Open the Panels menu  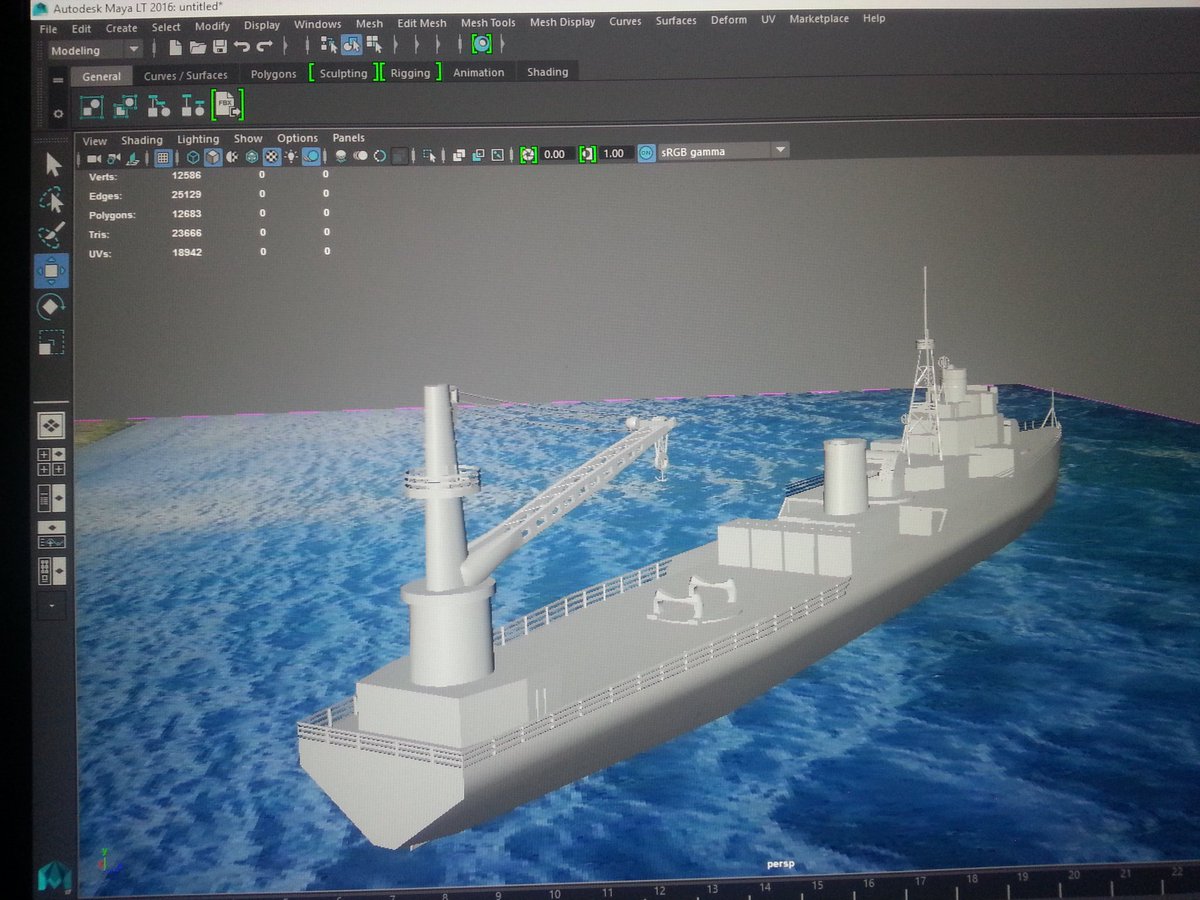click(x=348, y=138)
